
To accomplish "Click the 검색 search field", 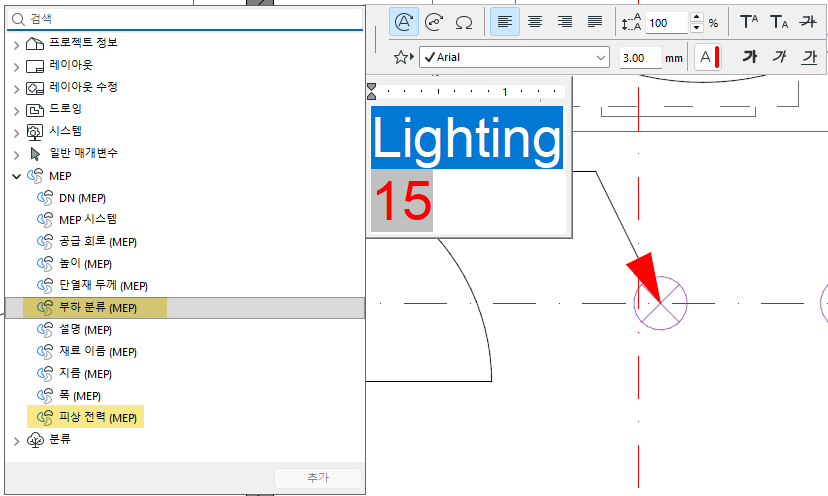I will (x=185, y=20).
